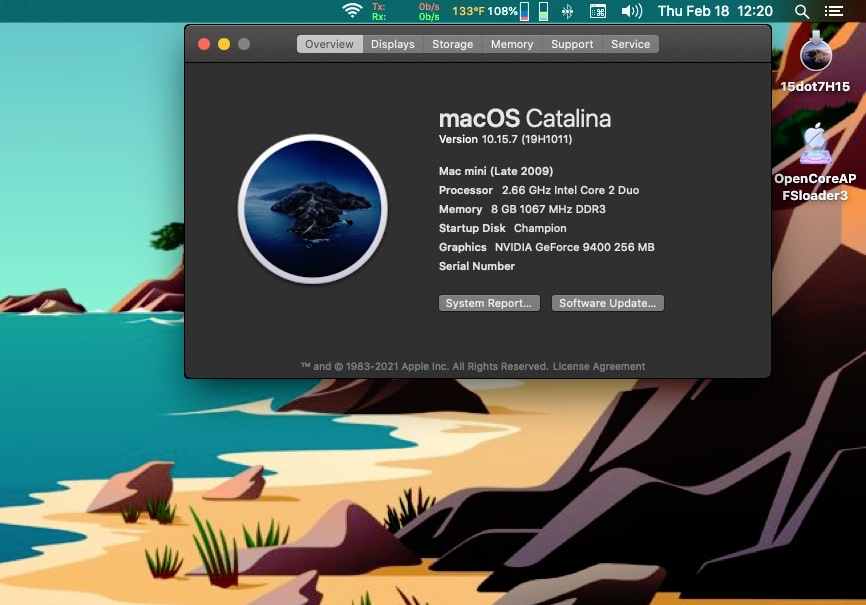Click the green bar gauge icon
This screenshot has width=866, height=605.
543,11
